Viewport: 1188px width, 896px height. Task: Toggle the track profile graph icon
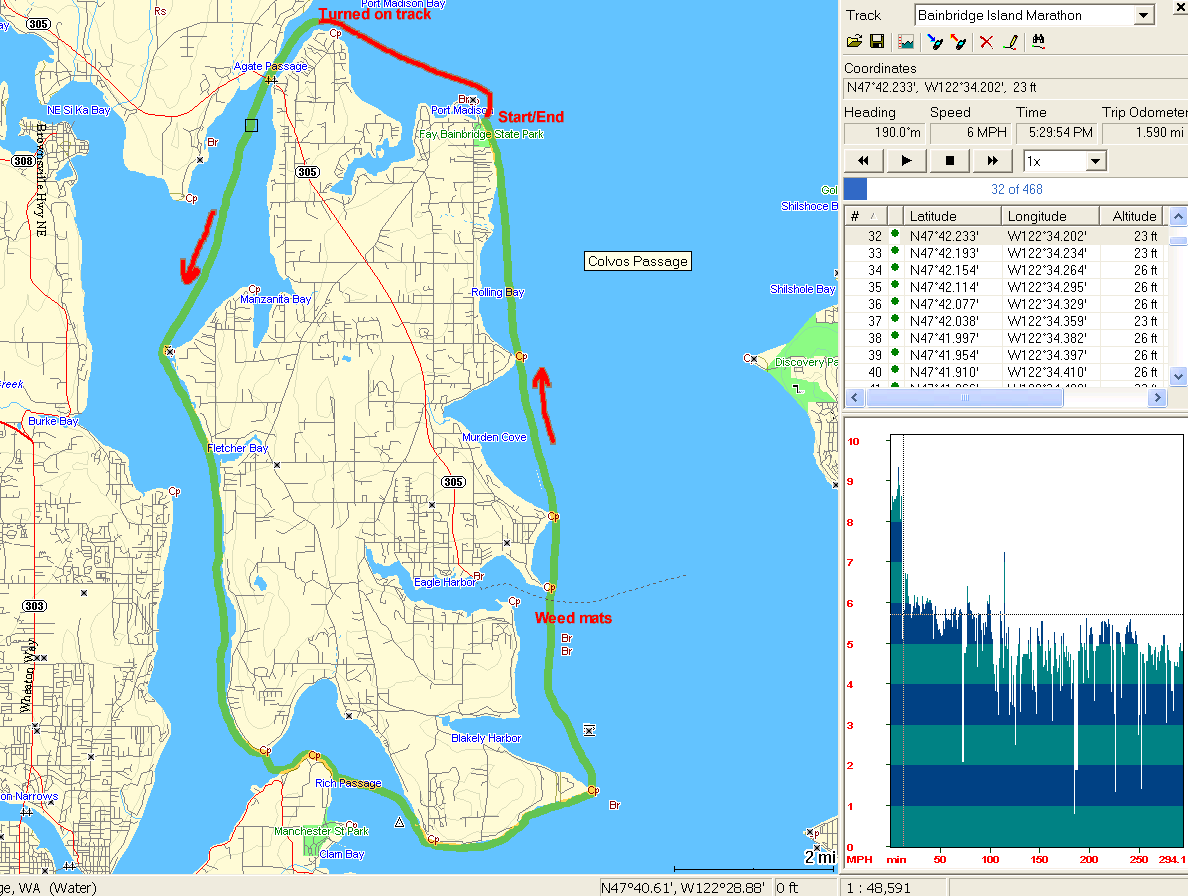click(906, 42)
